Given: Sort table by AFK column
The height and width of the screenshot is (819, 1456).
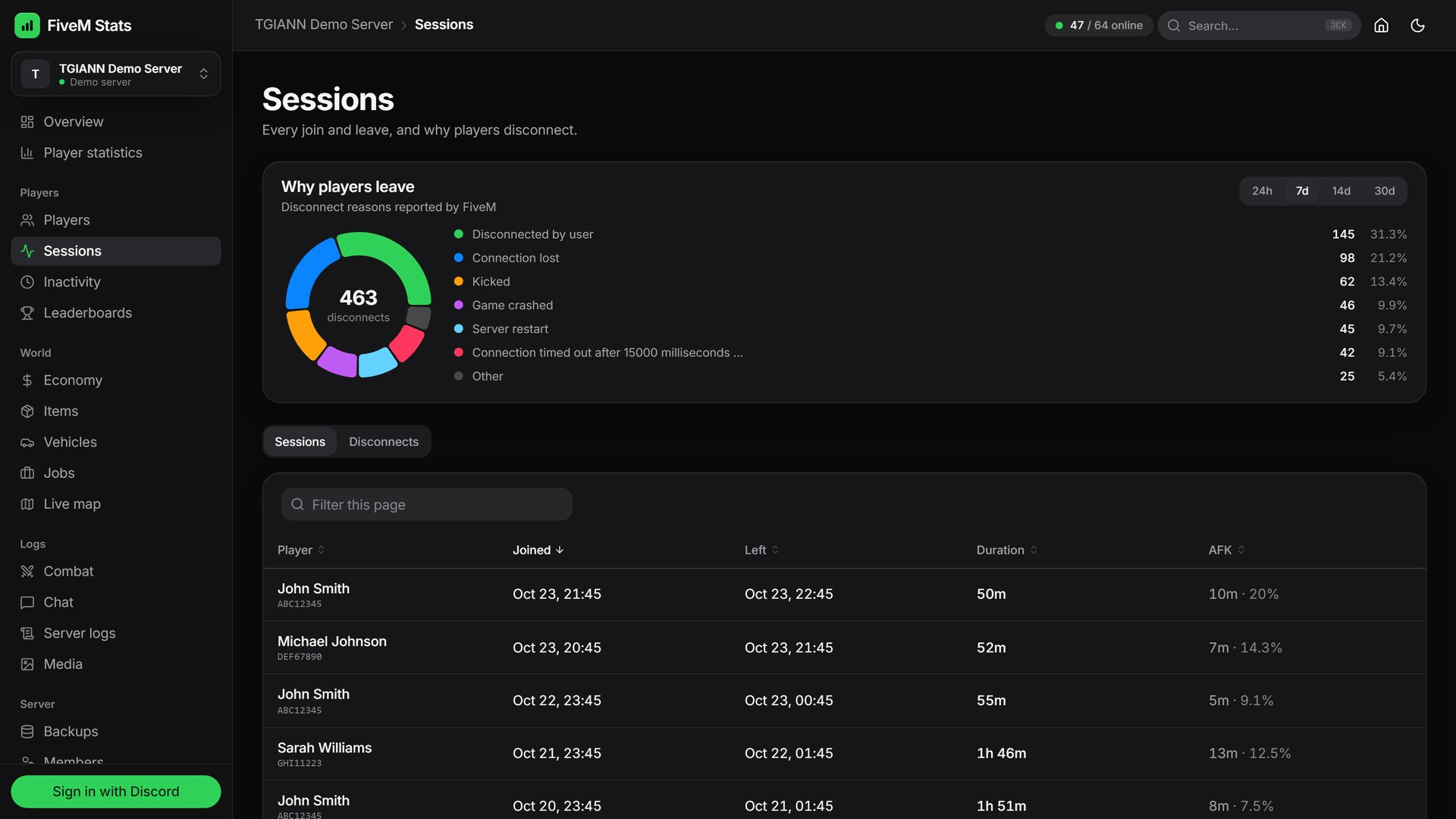Looking at the screenshot, I should click(1226, 550).
